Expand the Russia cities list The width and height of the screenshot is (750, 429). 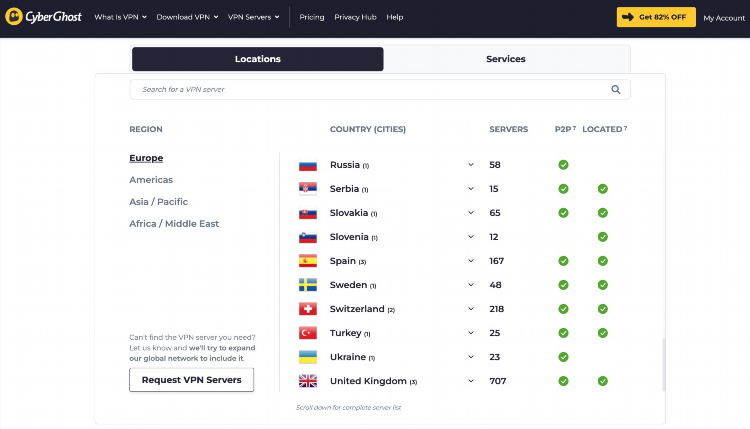471,165
